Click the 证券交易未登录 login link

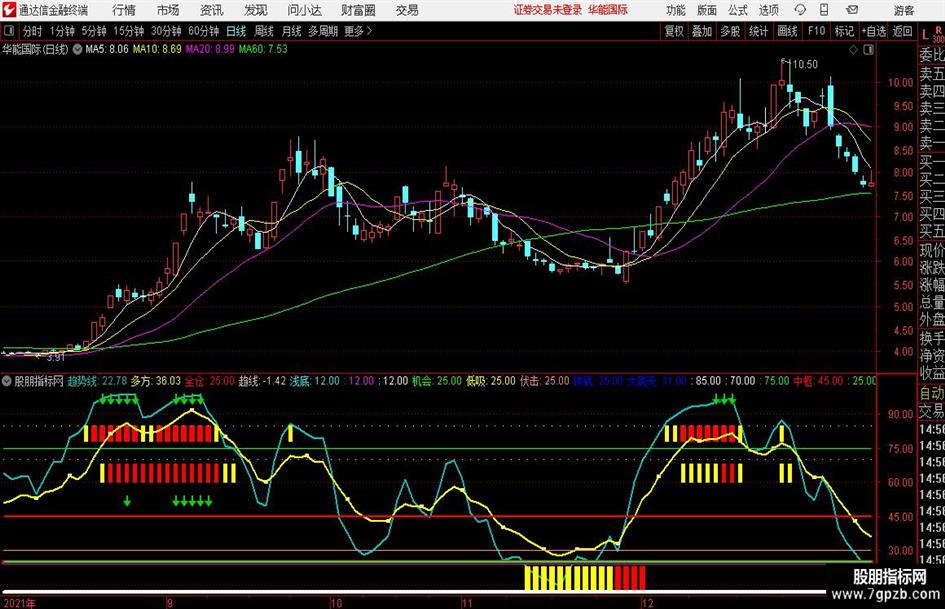548,10
